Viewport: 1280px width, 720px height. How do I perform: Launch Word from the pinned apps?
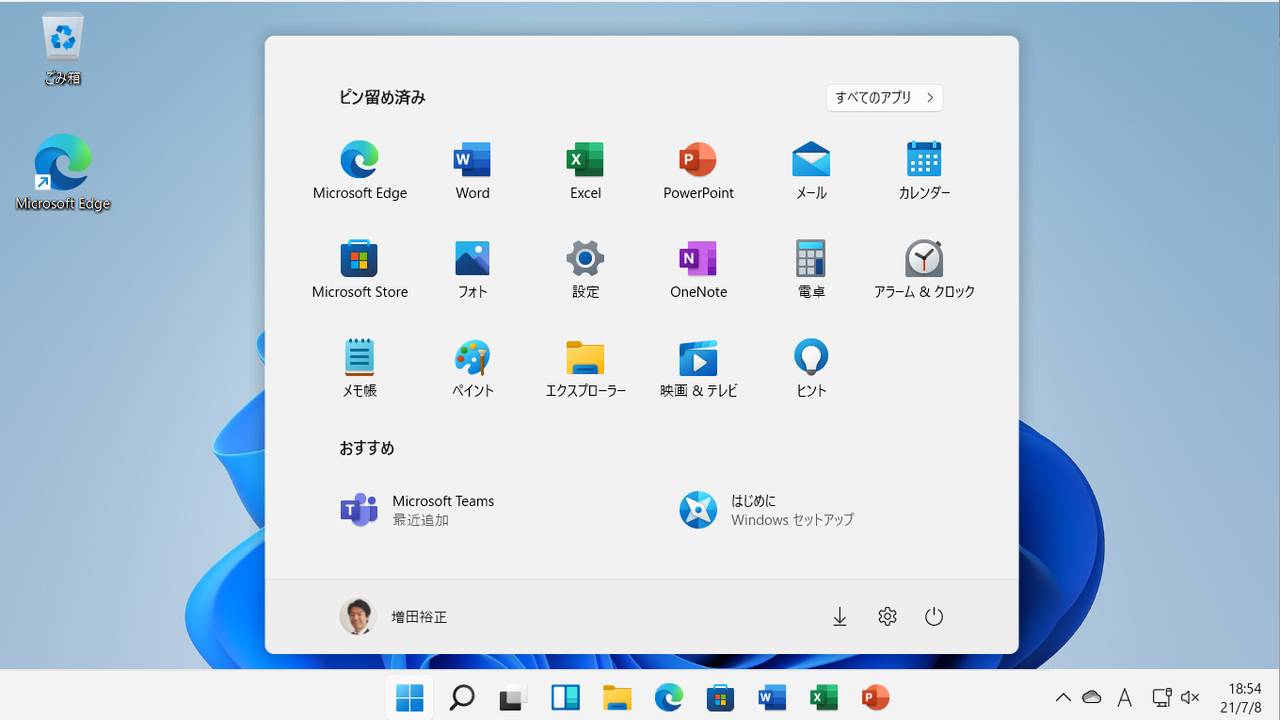point(472,170)
